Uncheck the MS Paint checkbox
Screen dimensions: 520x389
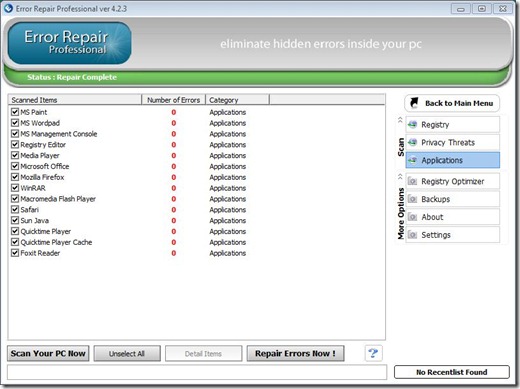click(x=15, y=112)
